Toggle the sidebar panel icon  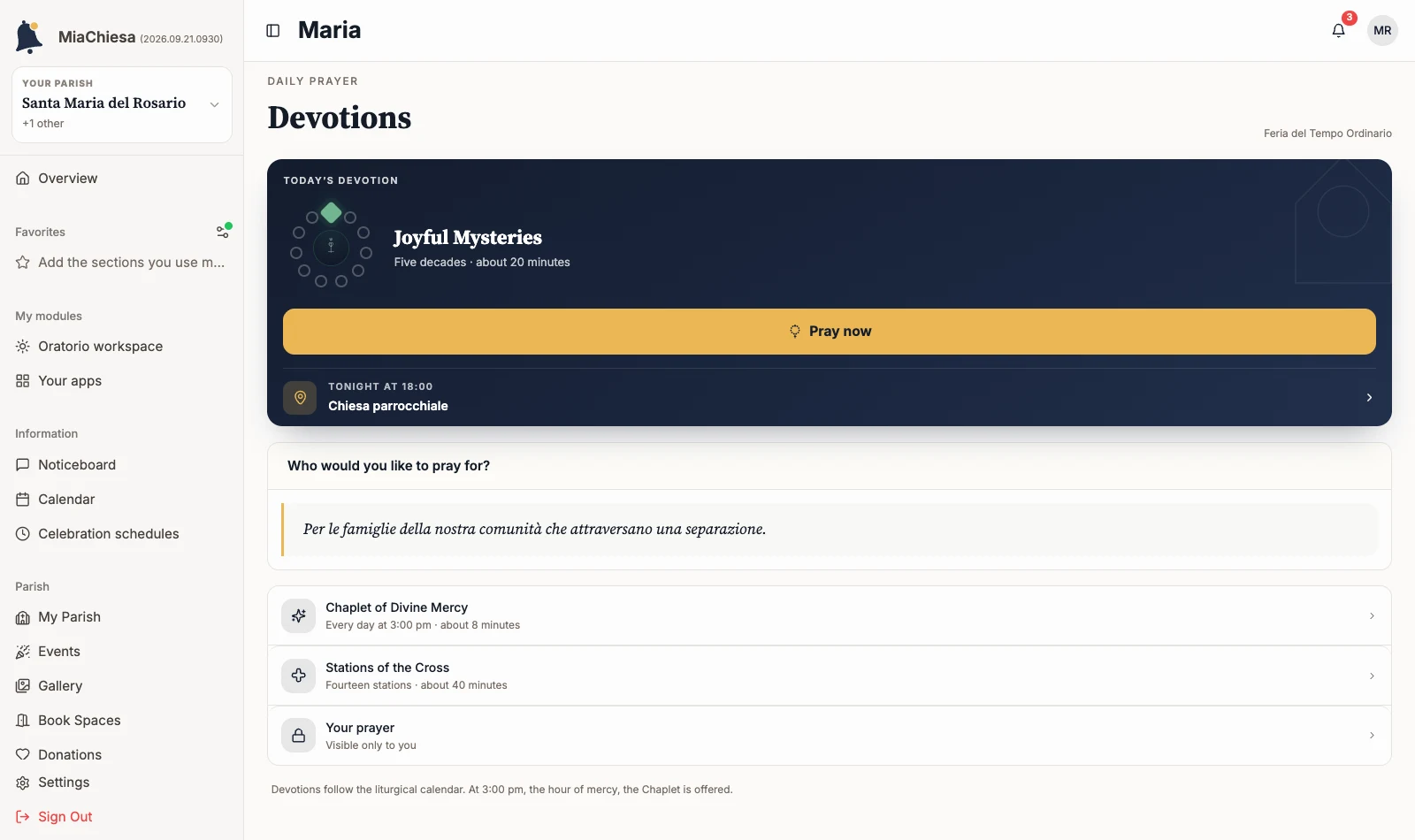click(x=273, y=31)
